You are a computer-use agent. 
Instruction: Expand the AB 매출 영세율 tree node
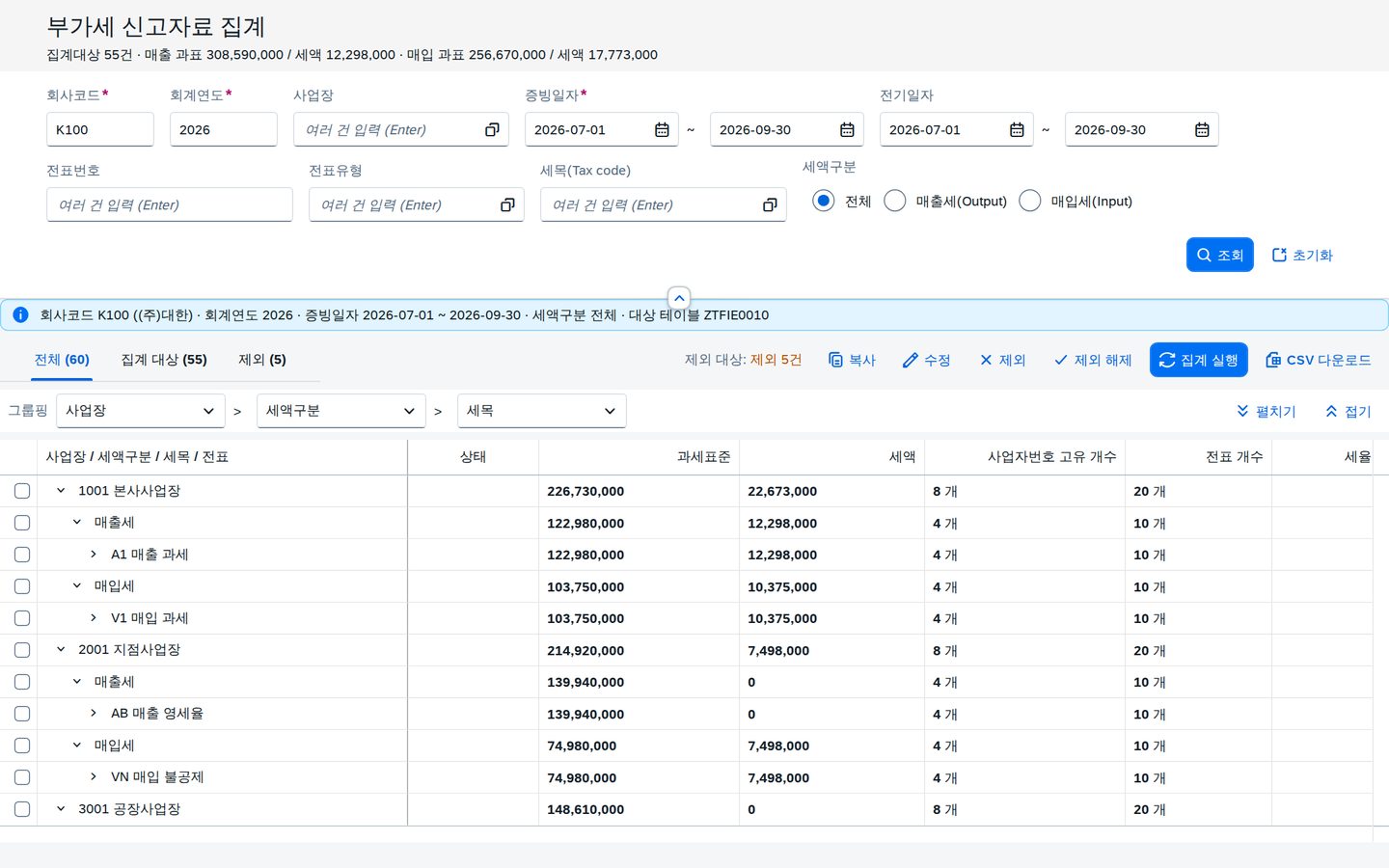(94, 714)
